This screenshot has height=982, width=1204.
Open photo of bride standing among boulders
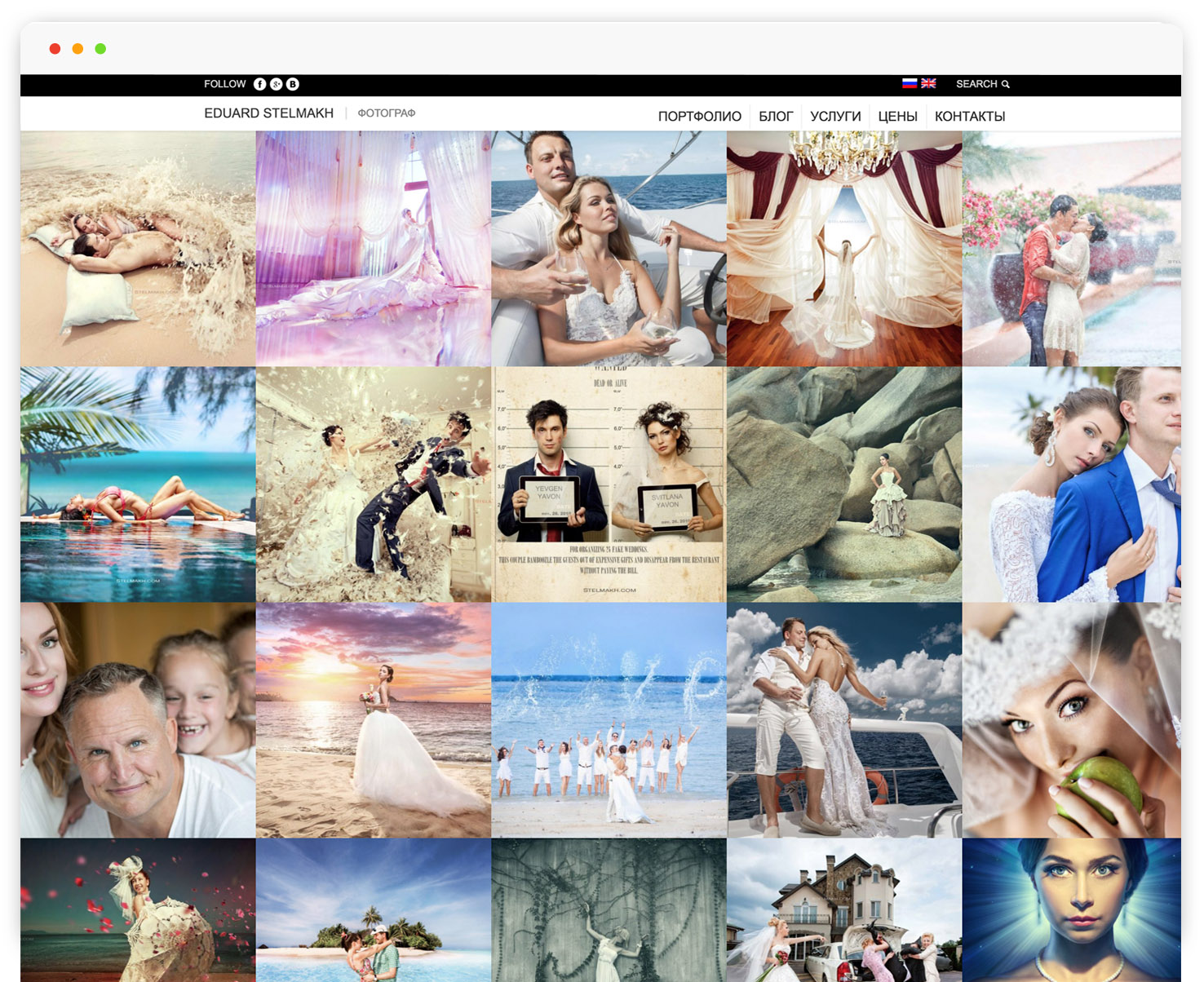coord(844,484)
